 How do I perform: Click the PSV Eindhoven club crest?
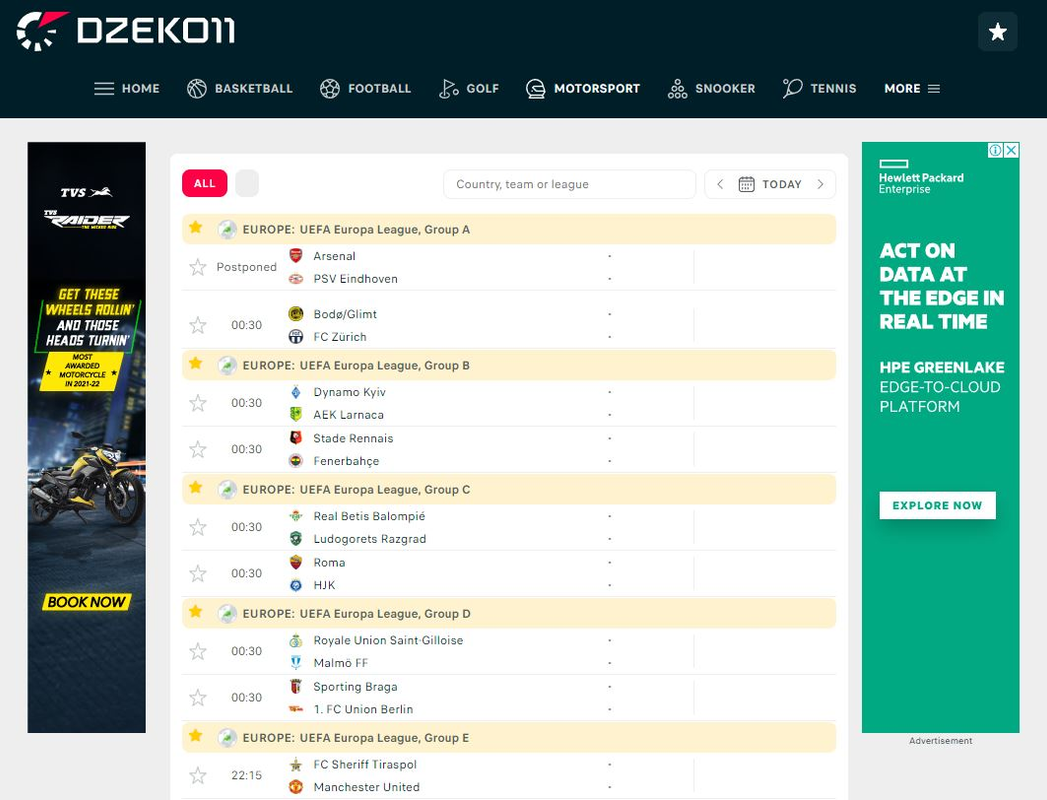(296, 279)
